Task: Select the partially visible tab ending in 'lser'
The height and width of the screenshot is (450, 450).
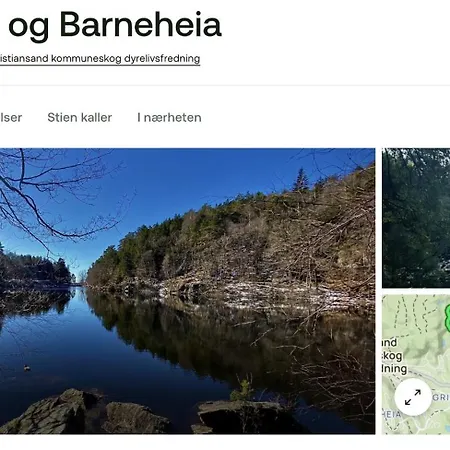Action: point(11,118)
